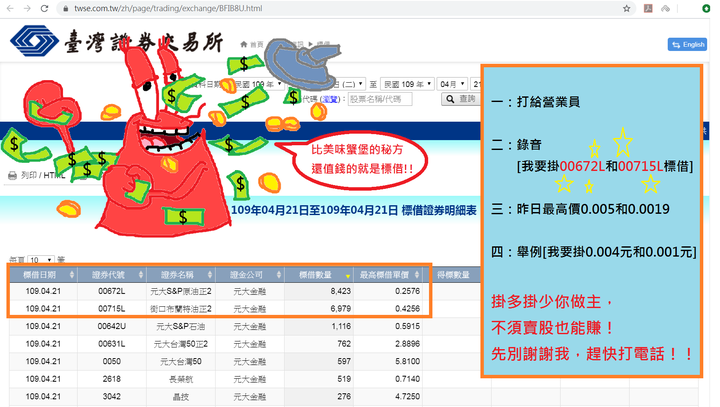The image size is (720, 407).
Task: Sort table by 證券名稱 column arrows
Action: tap(209, 275)
